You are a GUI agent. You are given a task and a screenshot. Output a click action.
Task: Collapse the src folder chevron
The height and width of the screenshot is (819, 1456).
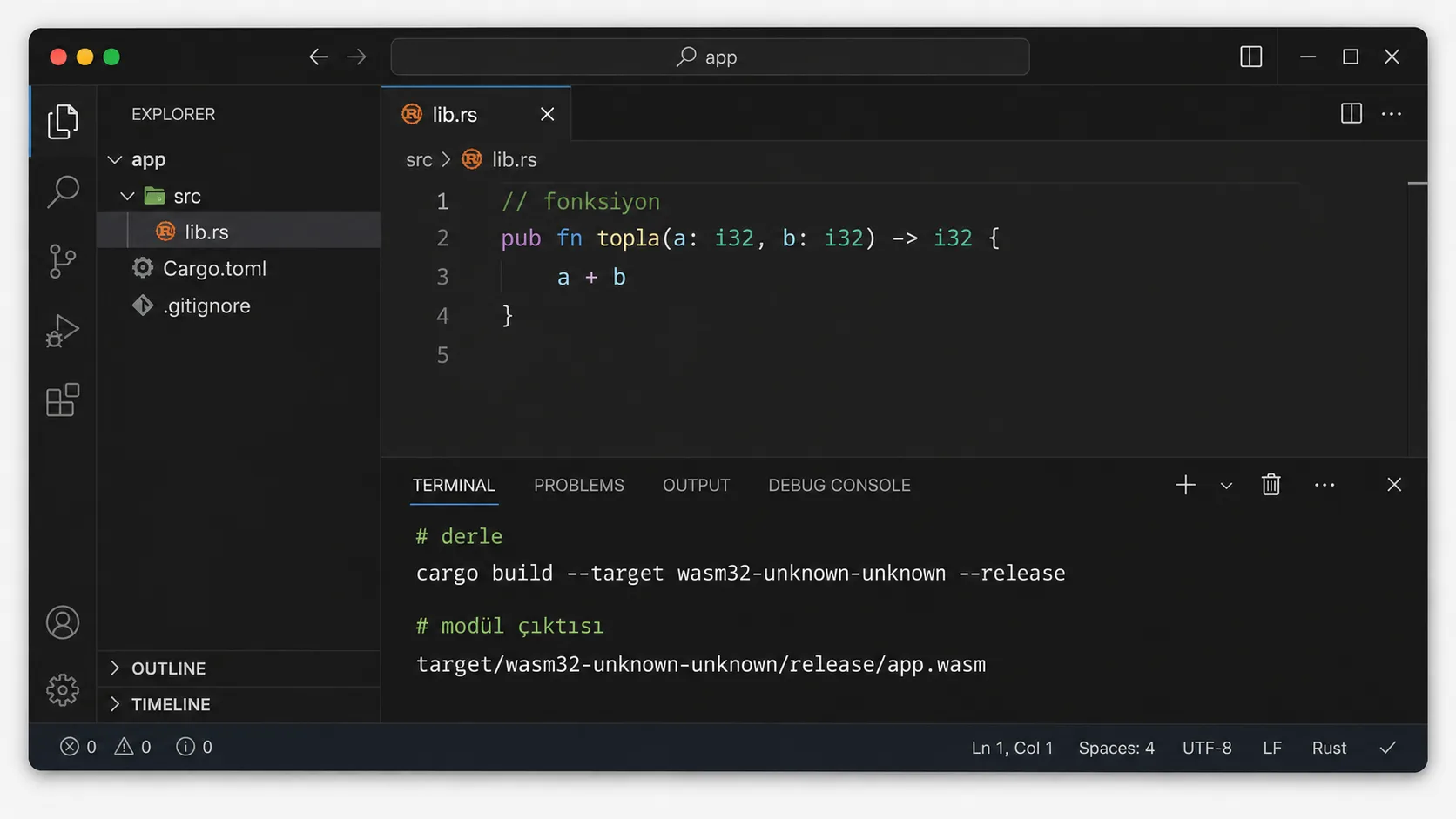click(x=127, y=197)
